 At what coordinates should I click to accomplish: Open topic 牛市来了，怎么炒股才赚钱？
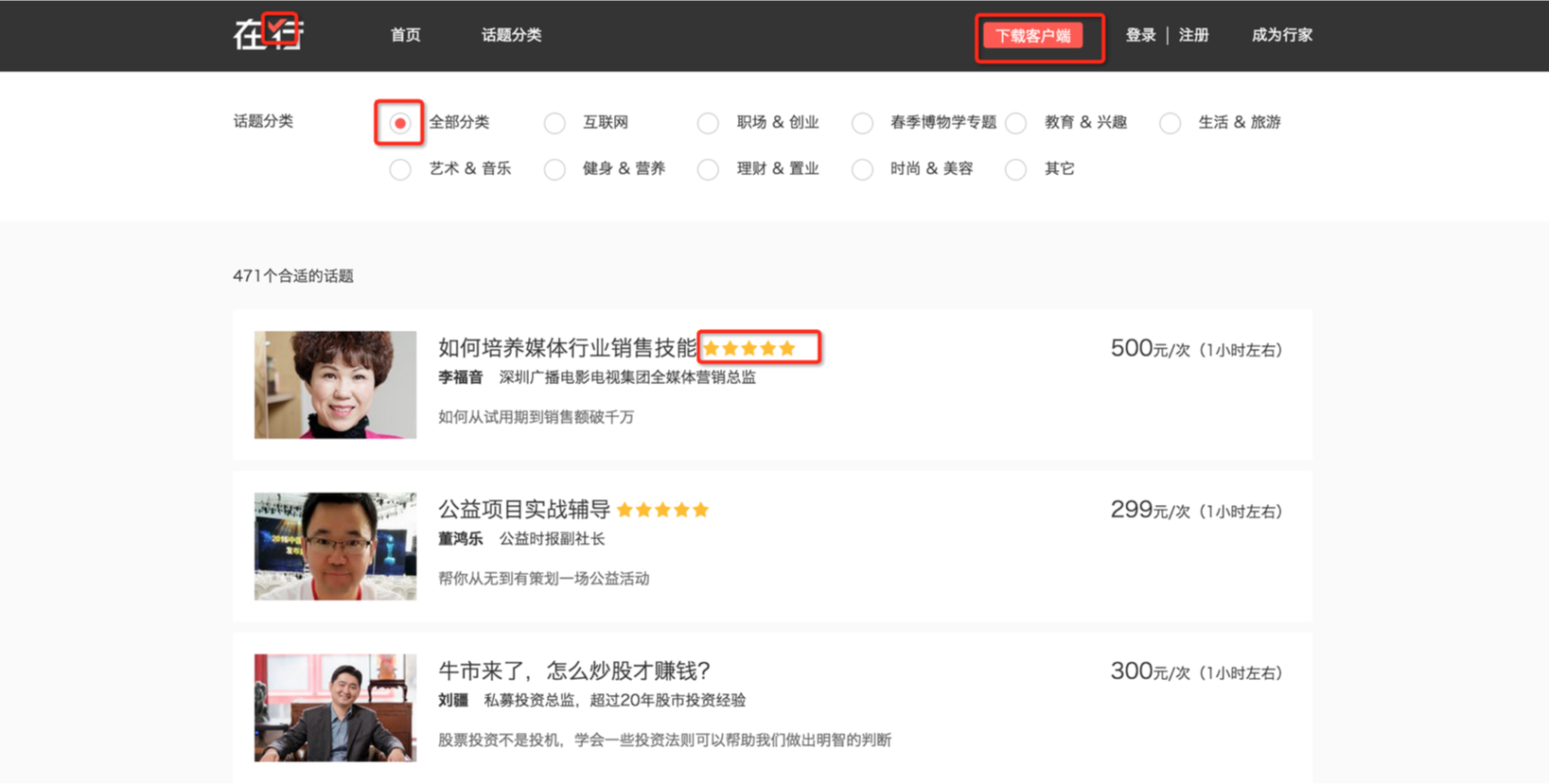pos(574,671)
